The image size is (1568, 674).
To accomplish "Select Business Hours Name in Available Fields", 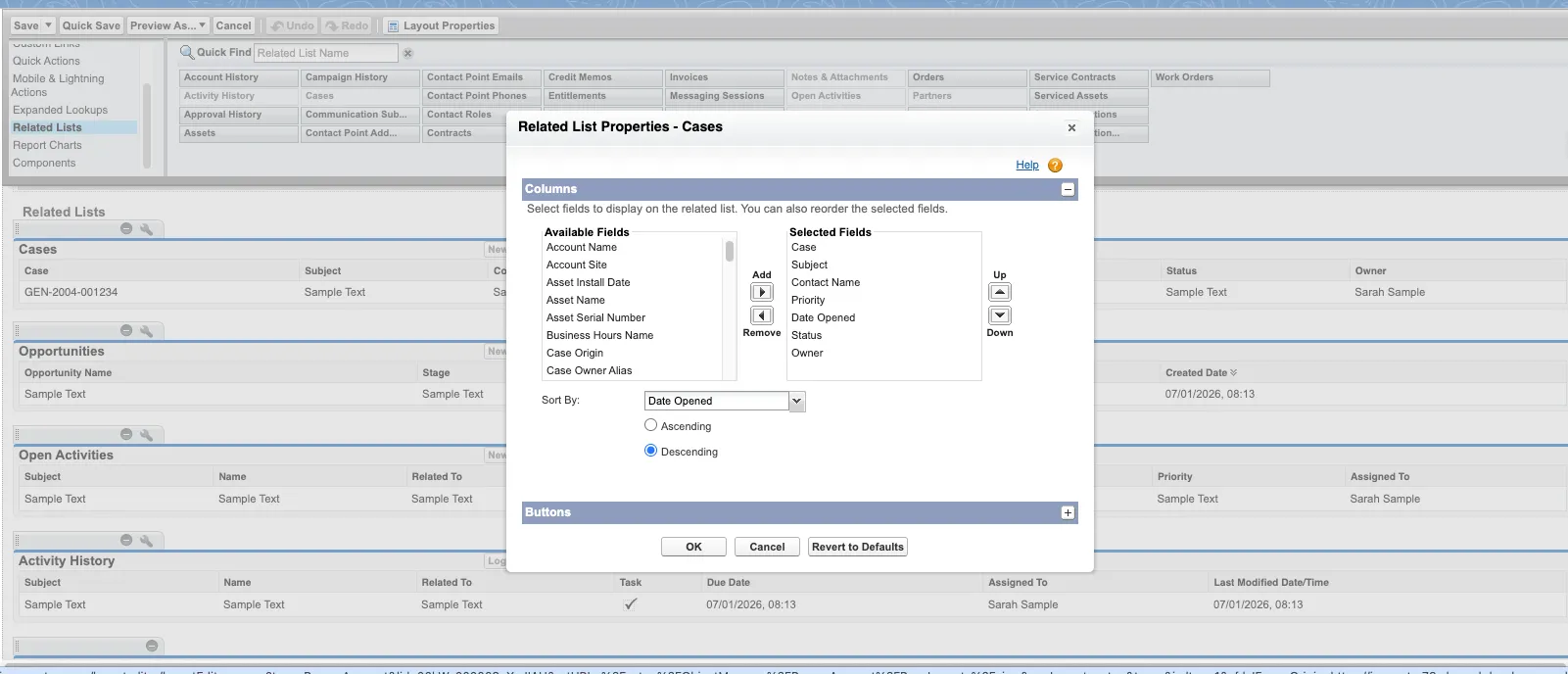I will coord(599,335).
